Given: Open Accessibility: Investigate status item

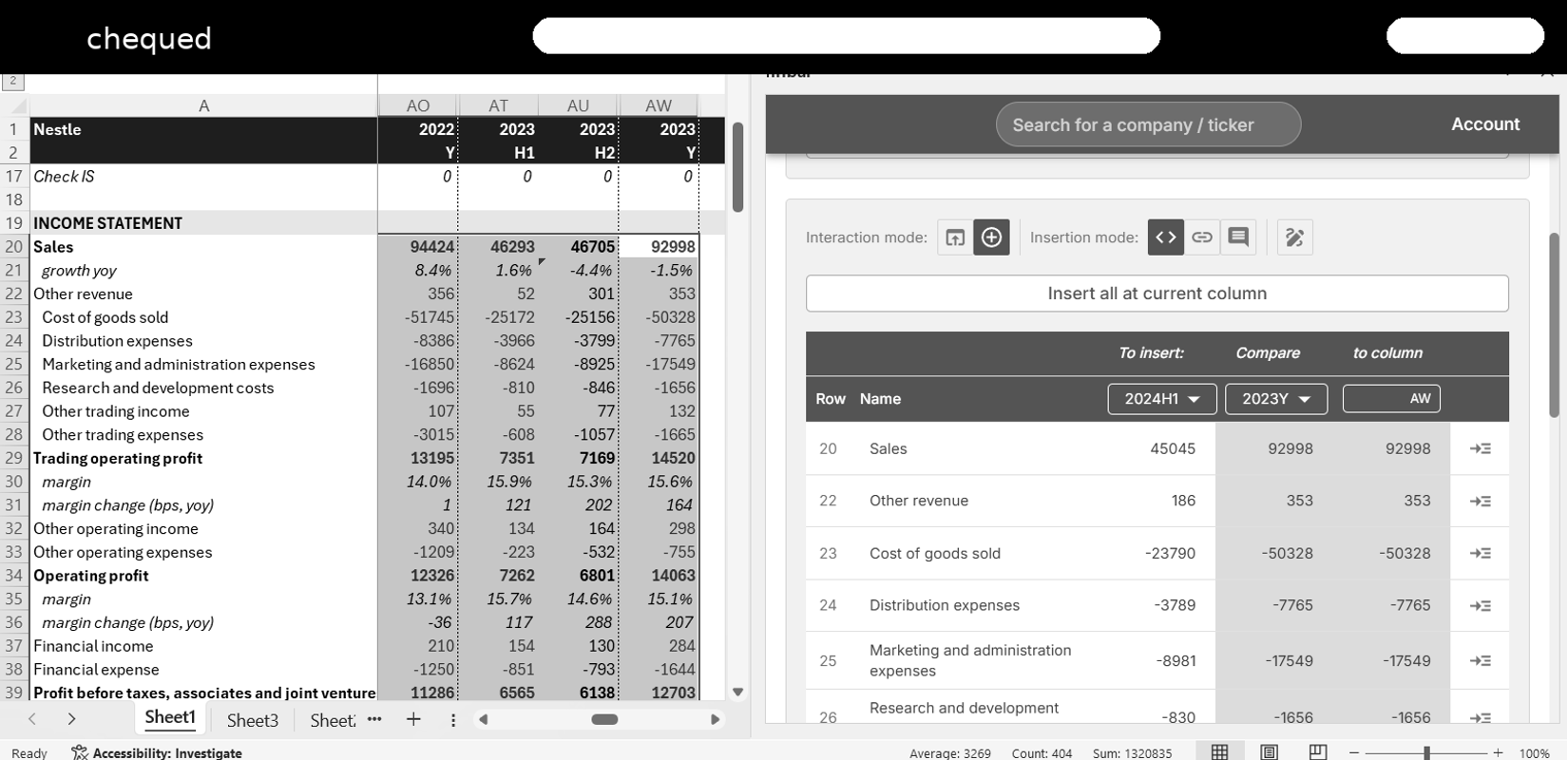Looking at the screenshot, I should pos(157,752).
